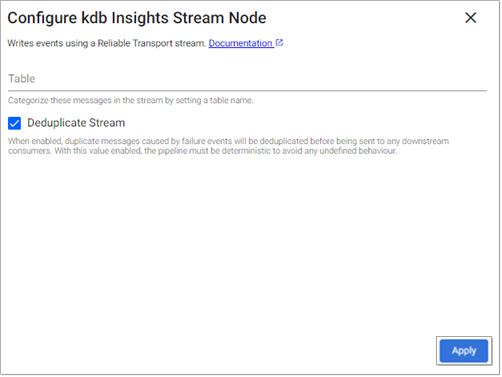The image size is (502, 377).
Task: Toggle duplicate message deduplication off
Action: [x=14, y=123]
